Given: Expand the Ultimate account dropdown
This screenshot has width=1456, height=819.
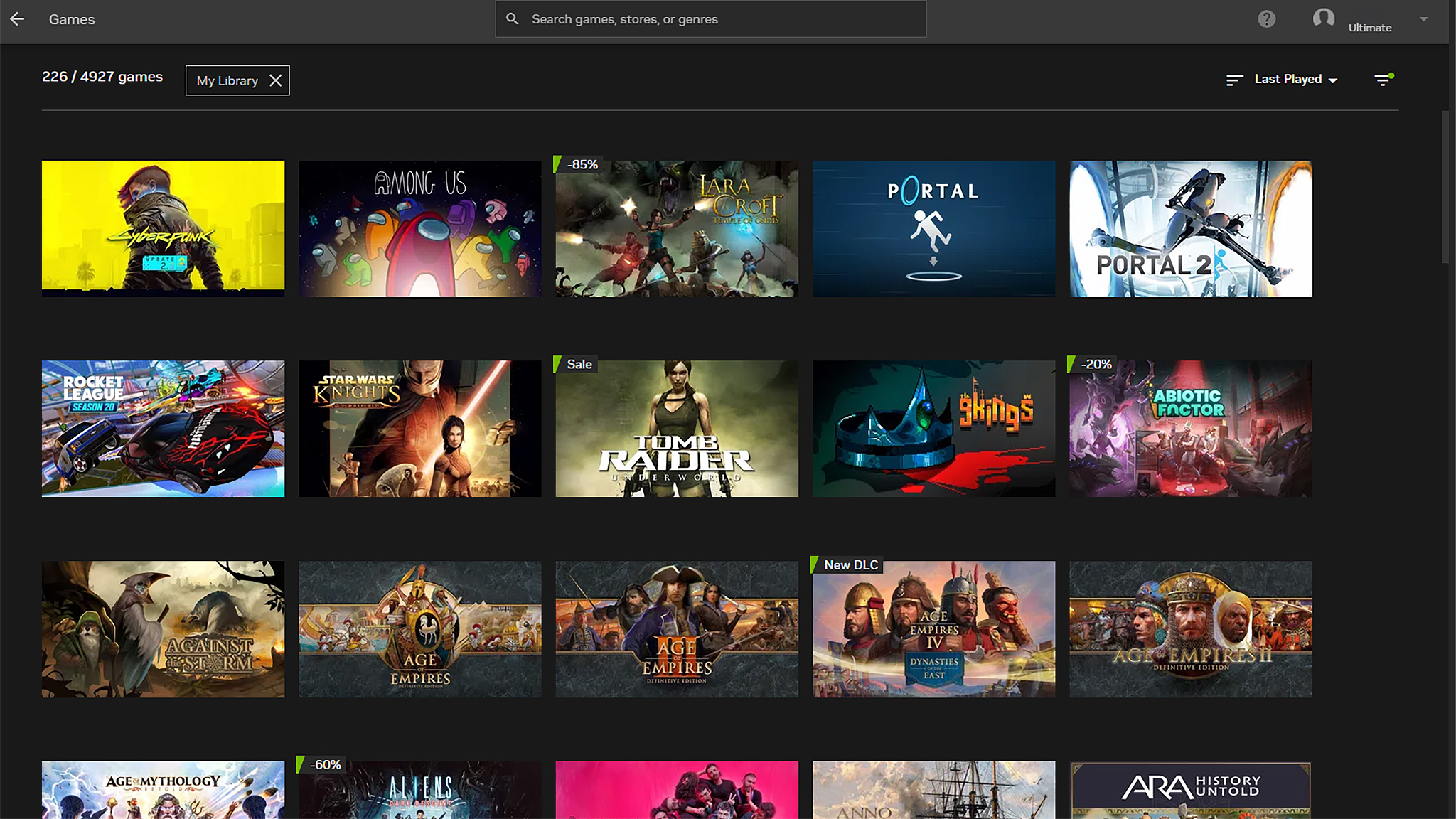Looking at the screenshot, I should coord(1425,20).
